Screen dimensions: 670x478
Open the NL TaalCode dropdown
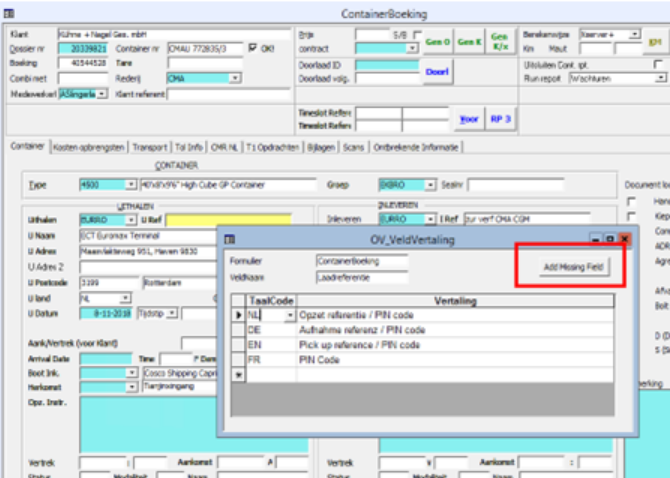coord(291,315)
